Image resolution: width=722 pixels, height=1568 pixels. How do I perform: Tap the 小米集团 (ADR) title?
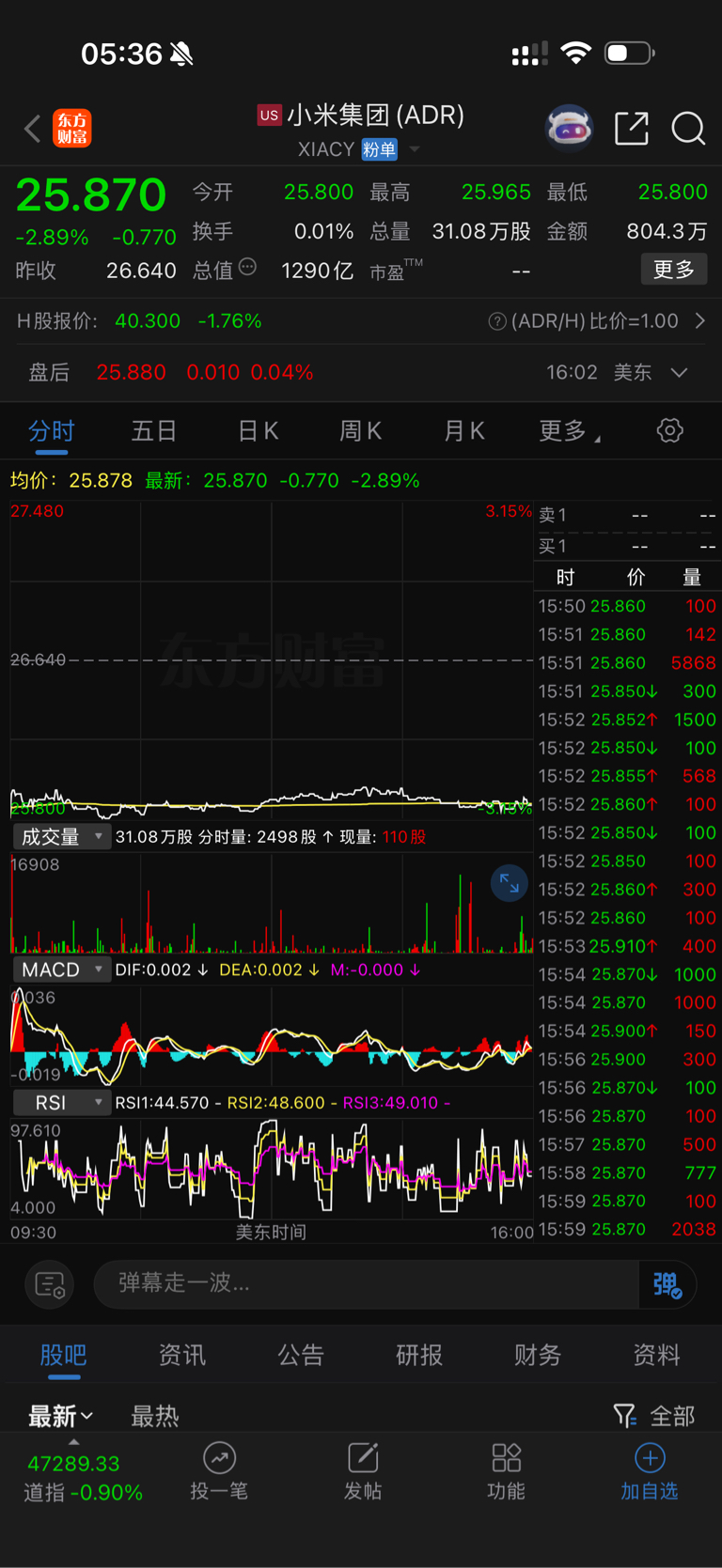coord(376,115)
